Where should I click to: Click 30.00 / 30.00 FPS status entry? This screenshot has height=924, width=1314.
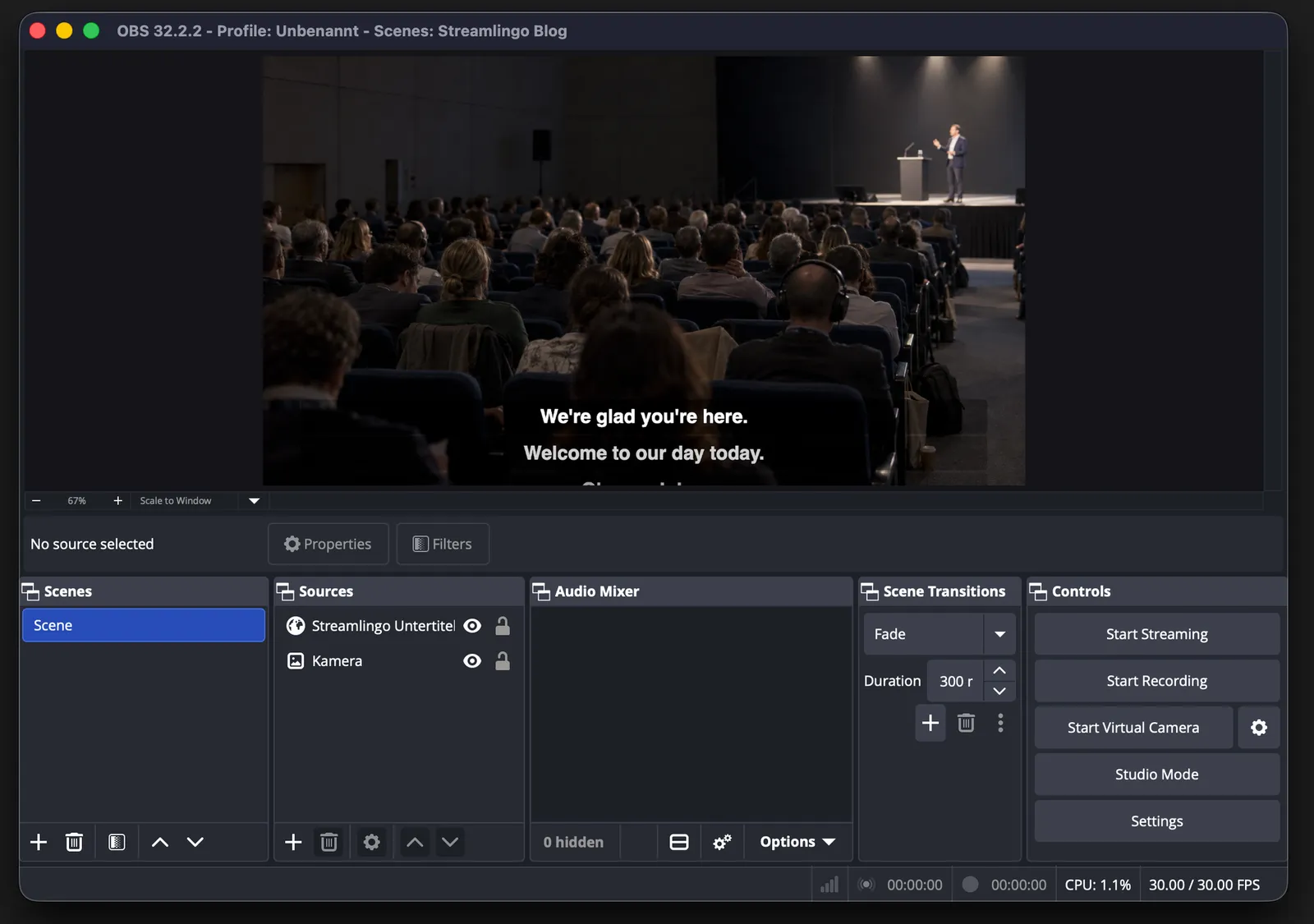click(x=1204, y=885)
